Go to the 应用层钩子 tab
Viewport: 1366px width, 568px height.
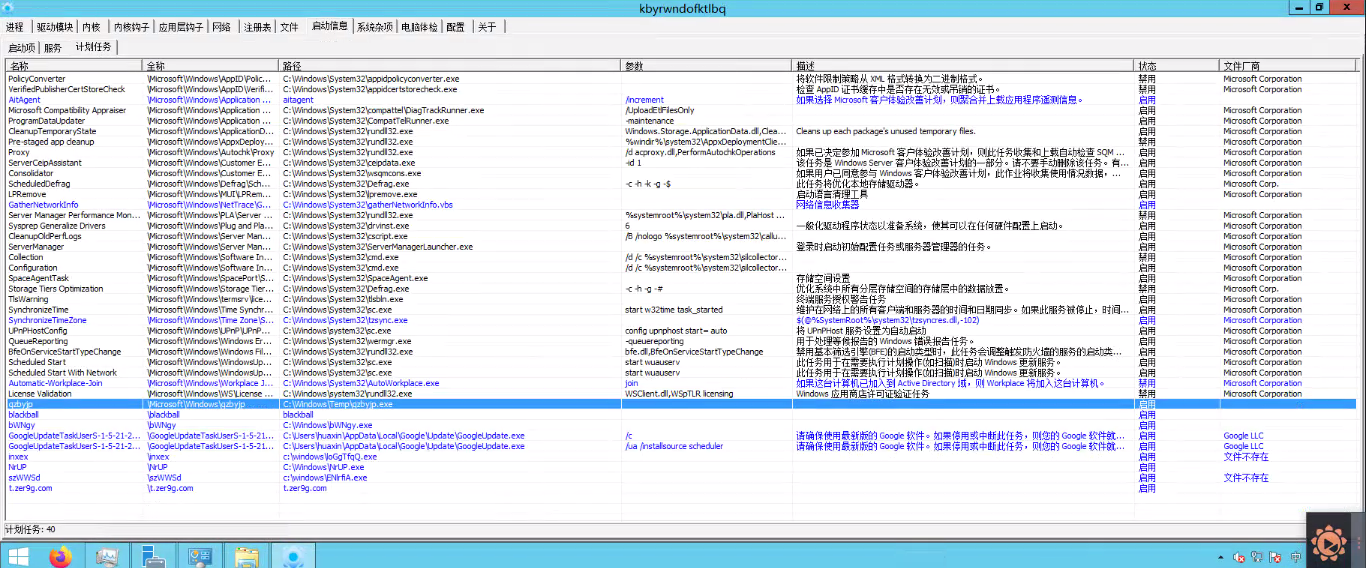(181, 27)
